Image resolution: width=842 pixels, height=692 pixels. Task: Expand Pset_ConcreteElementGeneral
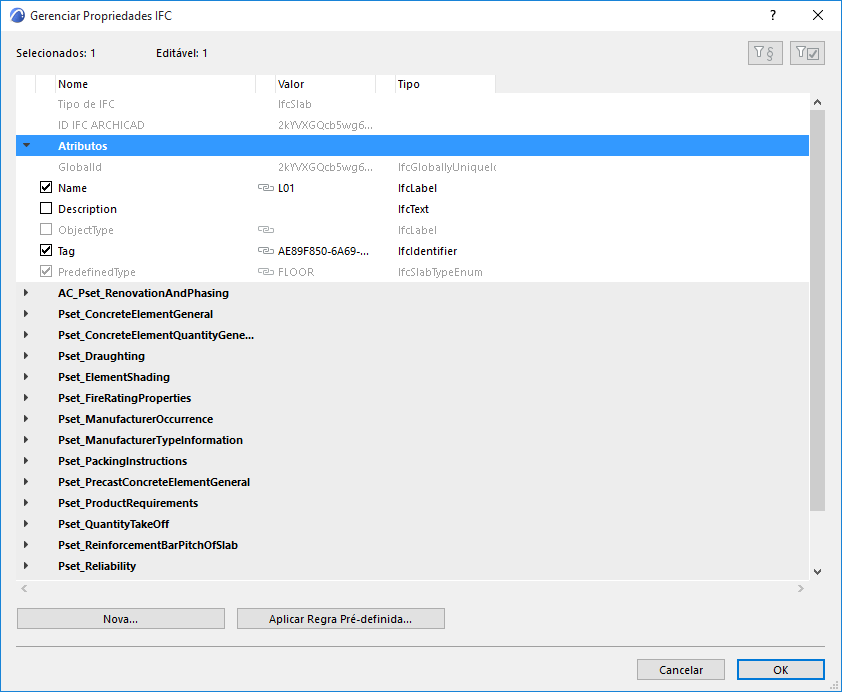pyautogui.click(x=26, y=314)
